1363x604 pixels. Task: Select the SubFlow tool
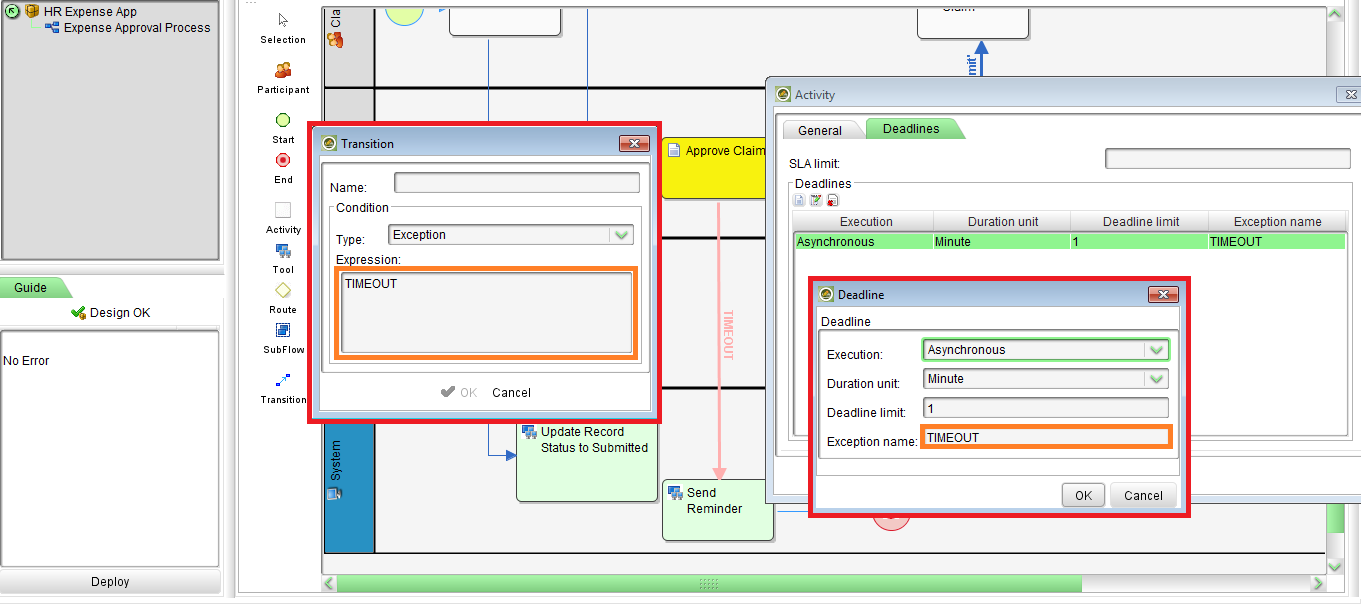283,331
